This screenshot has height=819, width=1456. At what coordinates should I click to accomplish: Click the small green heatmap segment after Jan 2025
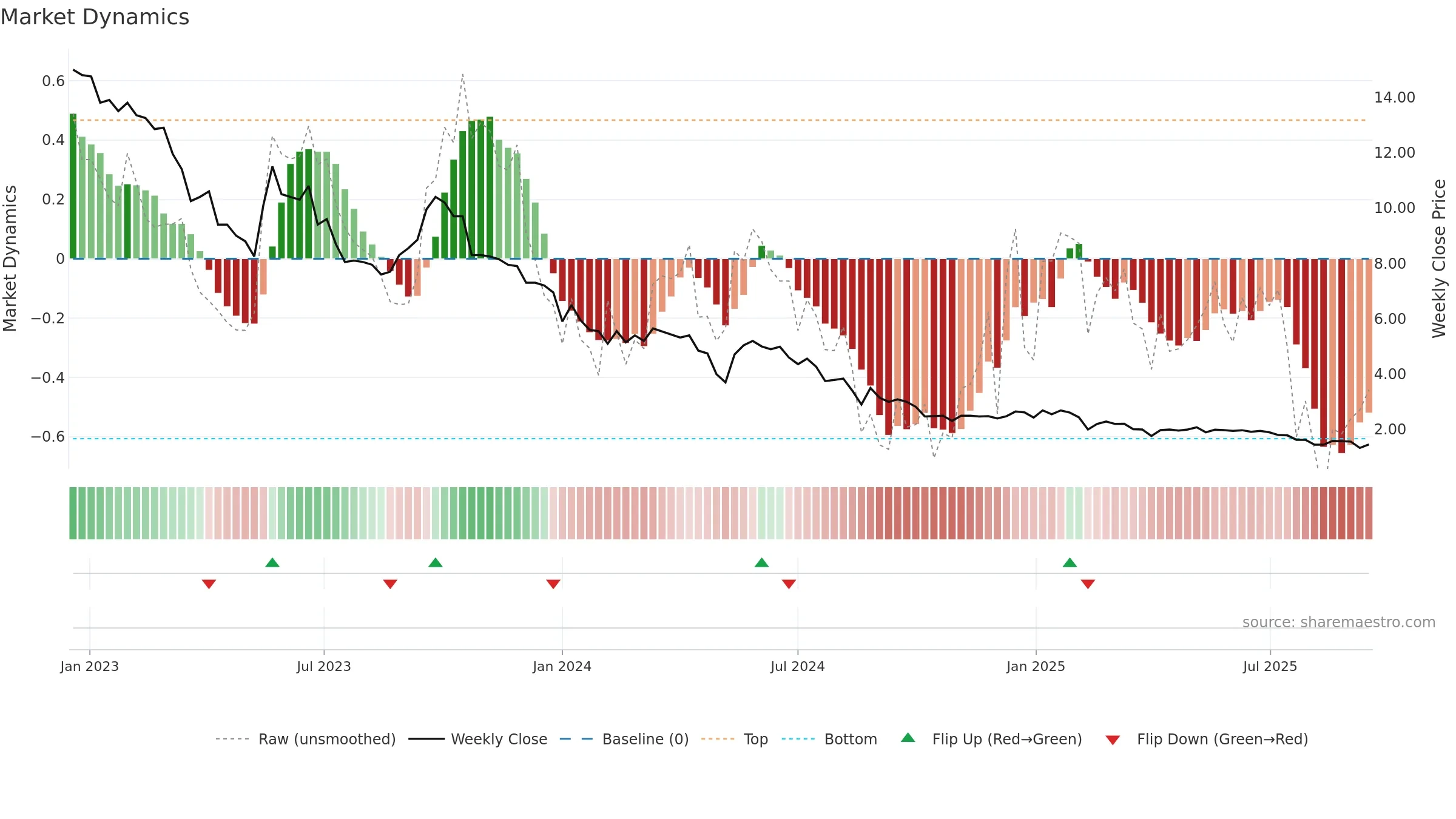1074,513
